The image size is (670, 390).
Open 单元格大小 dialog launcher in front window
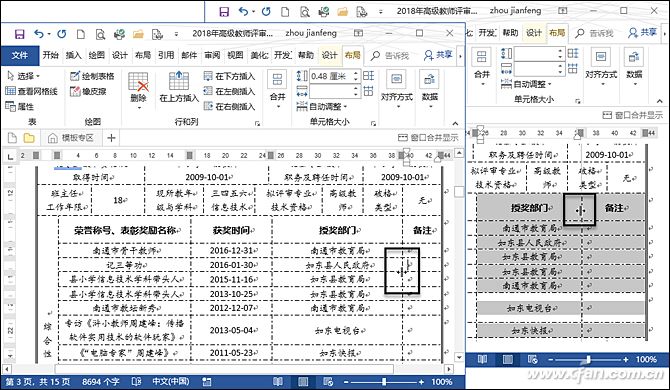[373, 123]
